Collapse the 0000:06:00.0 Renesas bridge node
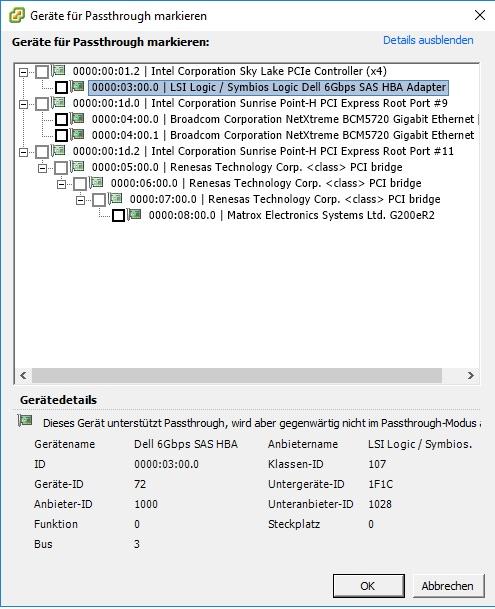The image size is (495, 609). (61, 184)
